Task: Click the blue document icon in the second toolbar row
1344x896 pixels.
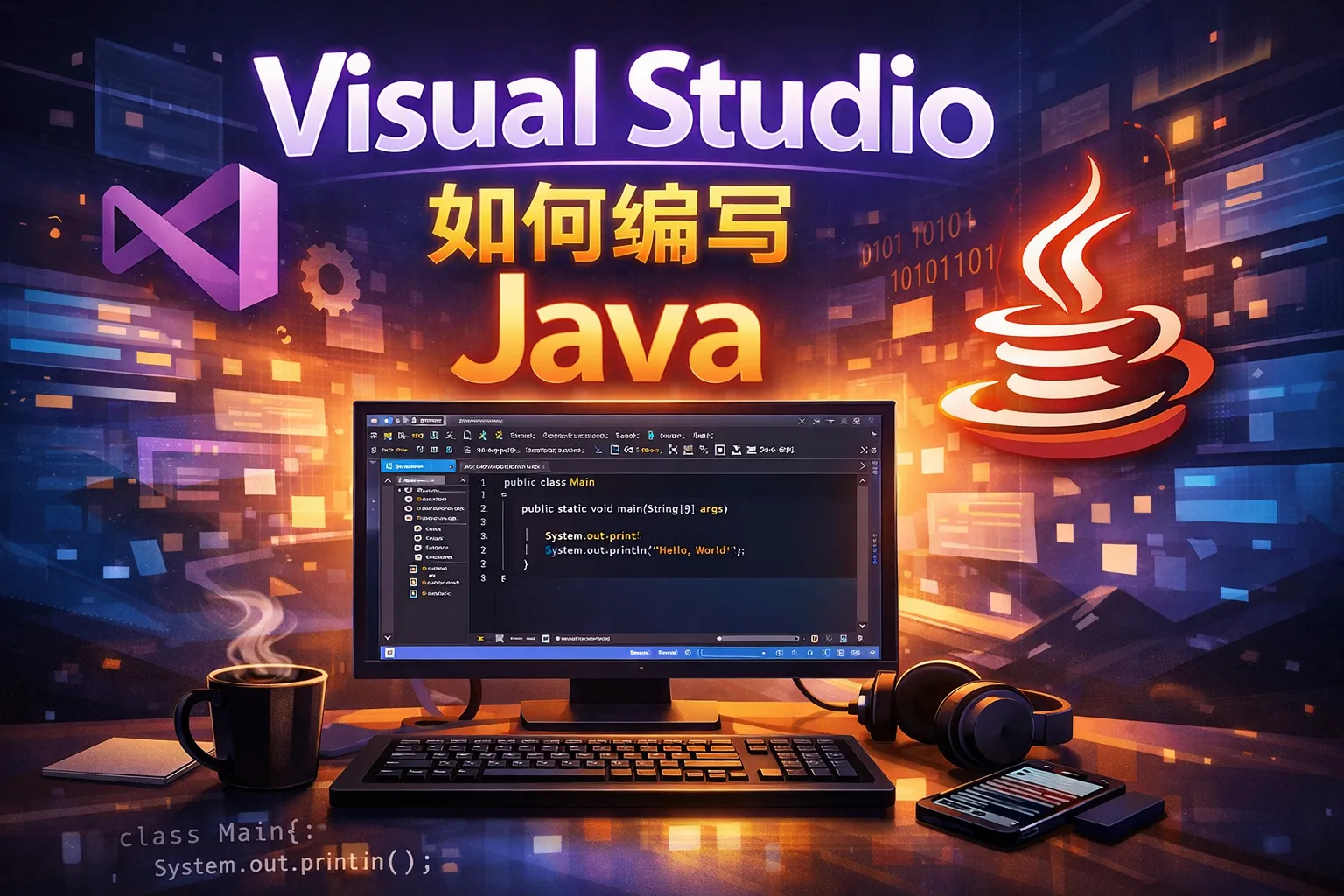Action: click(x=615, y=450)
